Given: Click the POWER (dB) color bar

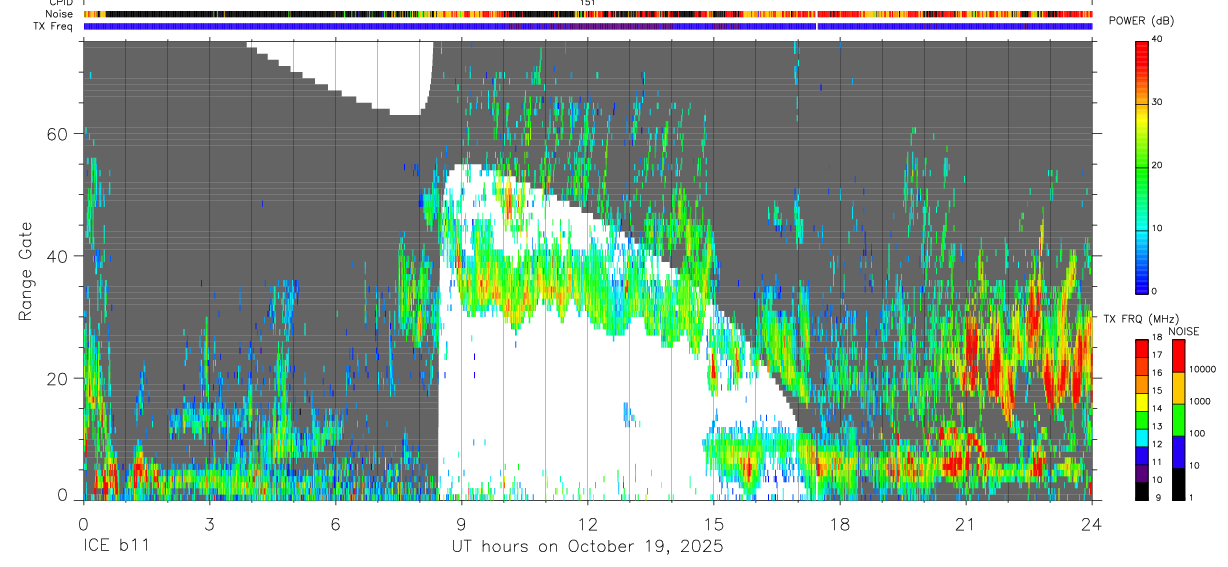Looking at the screenshot, I should pyautogui.click(x=1141, y=166).
